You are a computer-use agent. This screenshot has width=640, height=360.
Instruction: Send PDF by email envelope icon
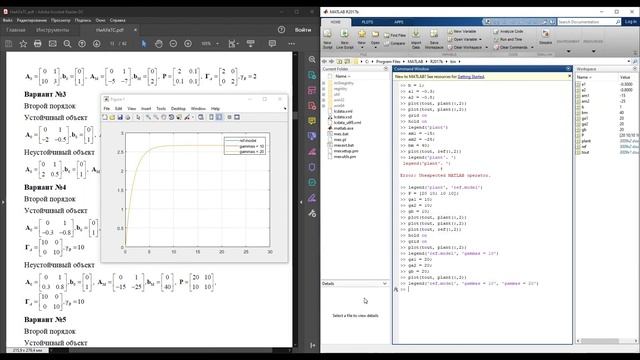52,43
